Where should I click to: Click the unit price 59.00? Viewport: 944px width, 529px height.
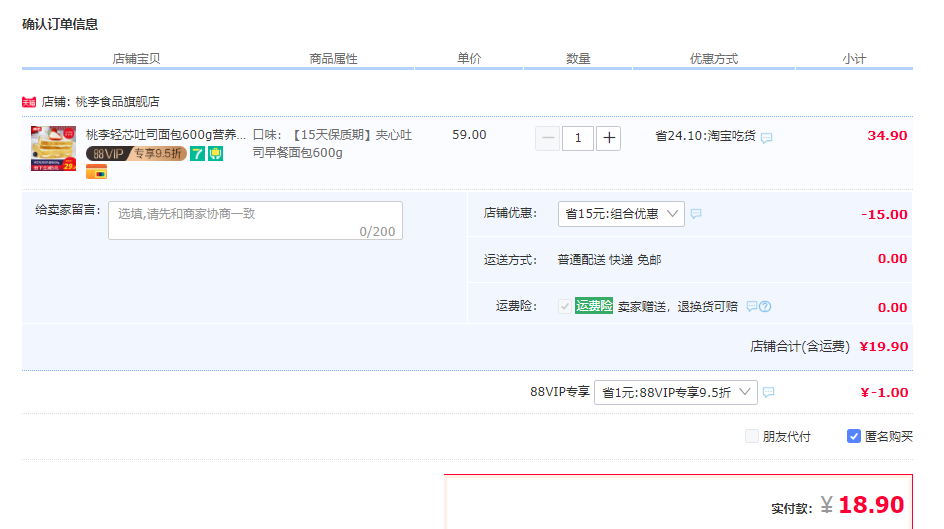(x=469, y=135)
